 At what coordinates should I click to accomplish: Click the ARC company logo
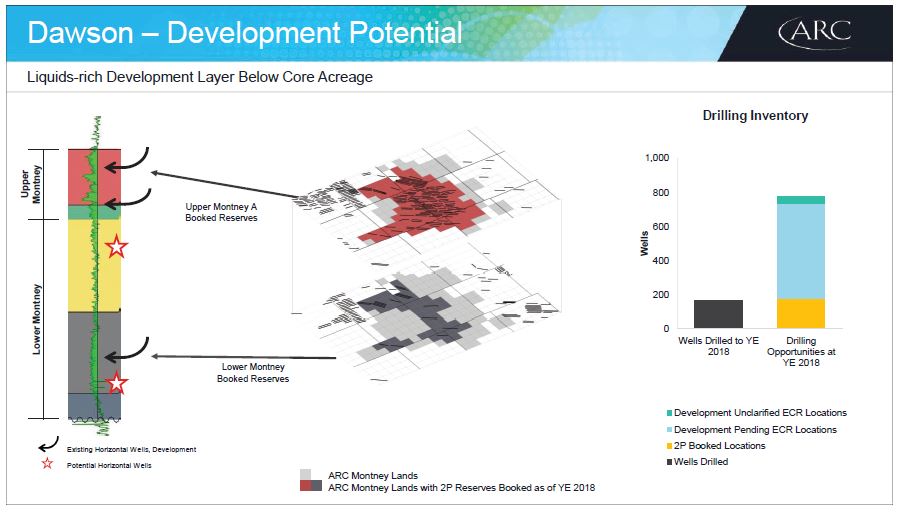click(x=815, y=32)
